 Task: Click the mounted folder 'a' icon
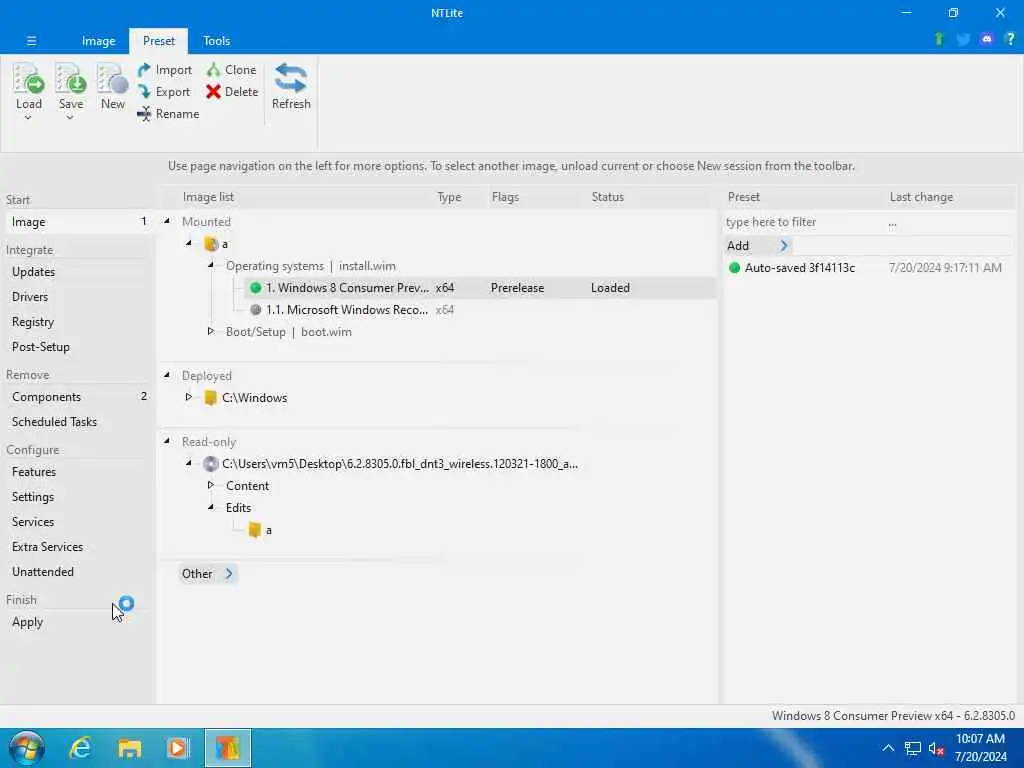pyautogui.click(x=210, y=244)
